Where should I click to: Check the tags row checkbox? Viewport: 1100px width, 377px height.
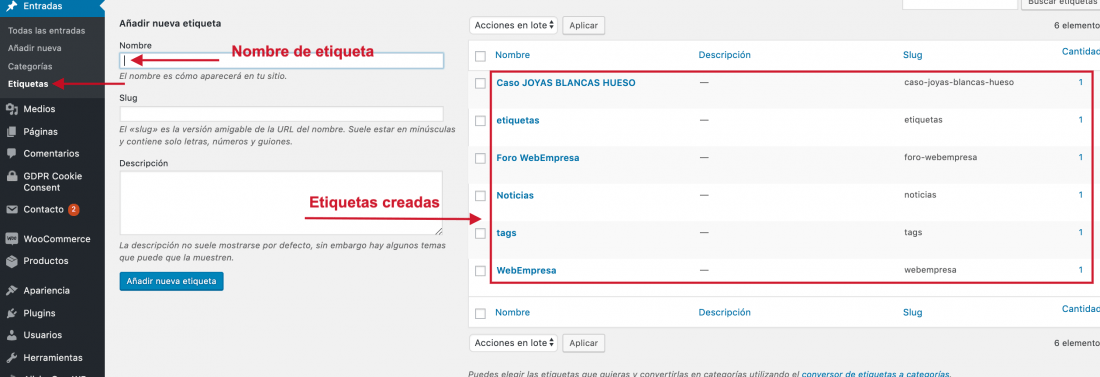[x=481, y=233]
